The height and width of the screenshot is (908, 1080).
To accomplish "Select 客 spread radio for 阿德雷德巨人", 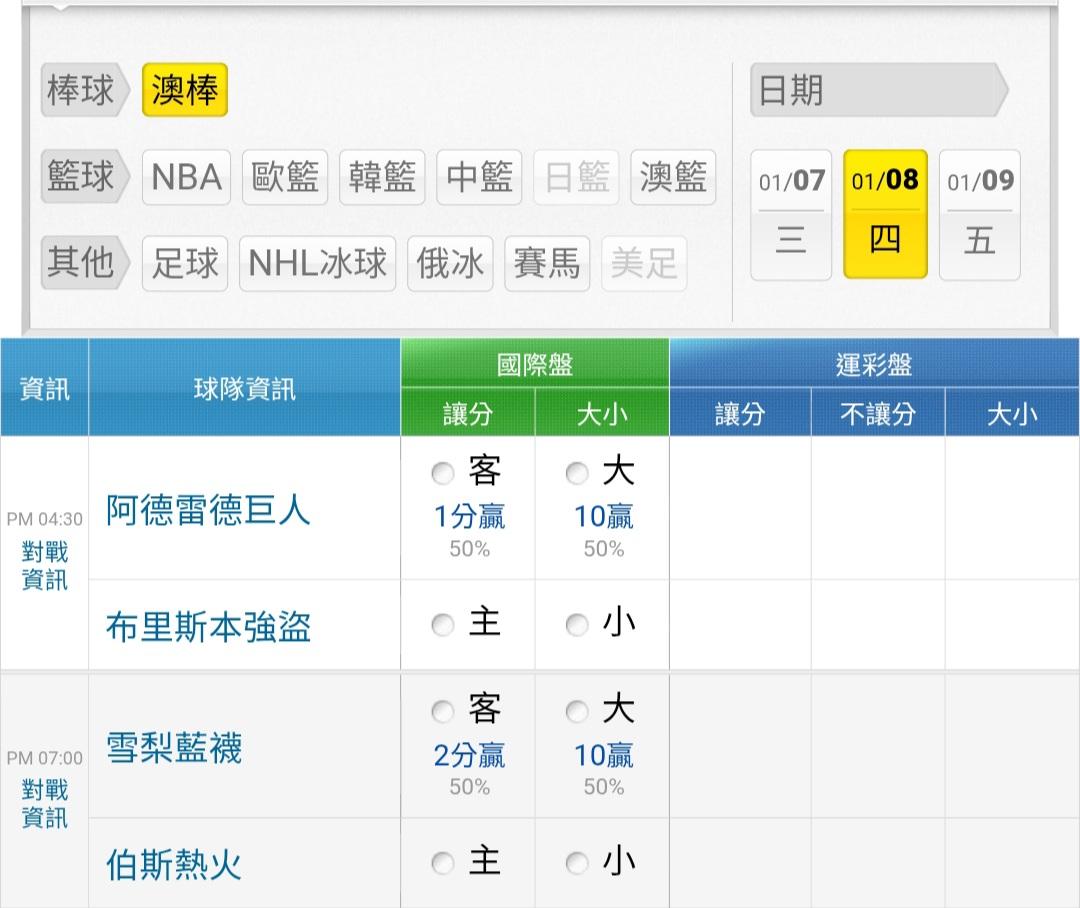I will point(443,474).
